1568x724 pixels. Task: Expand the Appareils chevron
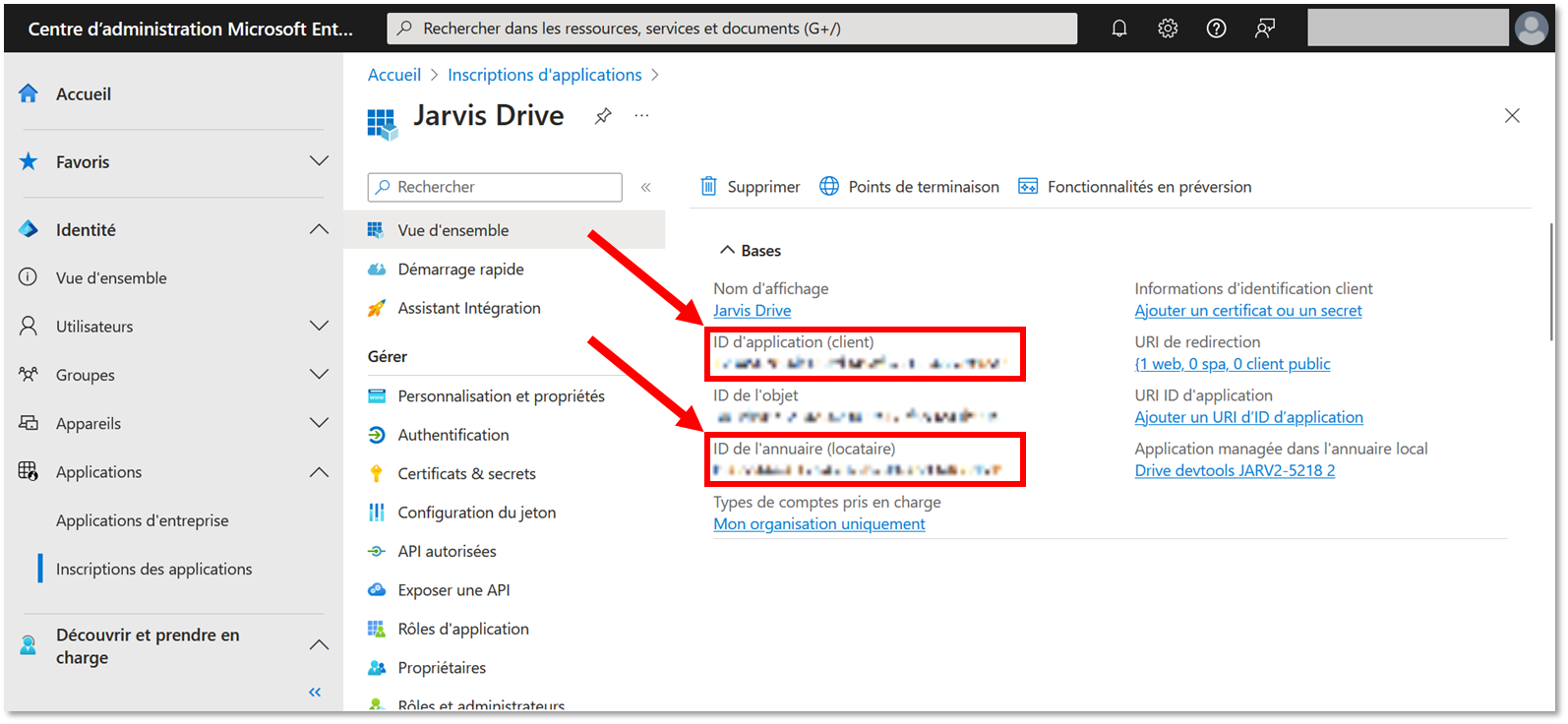click(319, 423)
